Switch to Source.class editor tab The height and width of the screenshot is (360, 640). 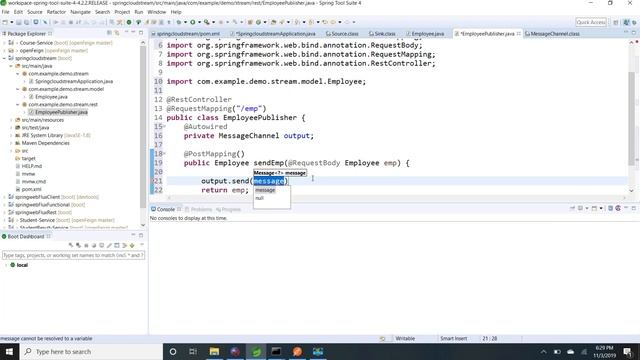pyautogui.click(x=342, y=34)
